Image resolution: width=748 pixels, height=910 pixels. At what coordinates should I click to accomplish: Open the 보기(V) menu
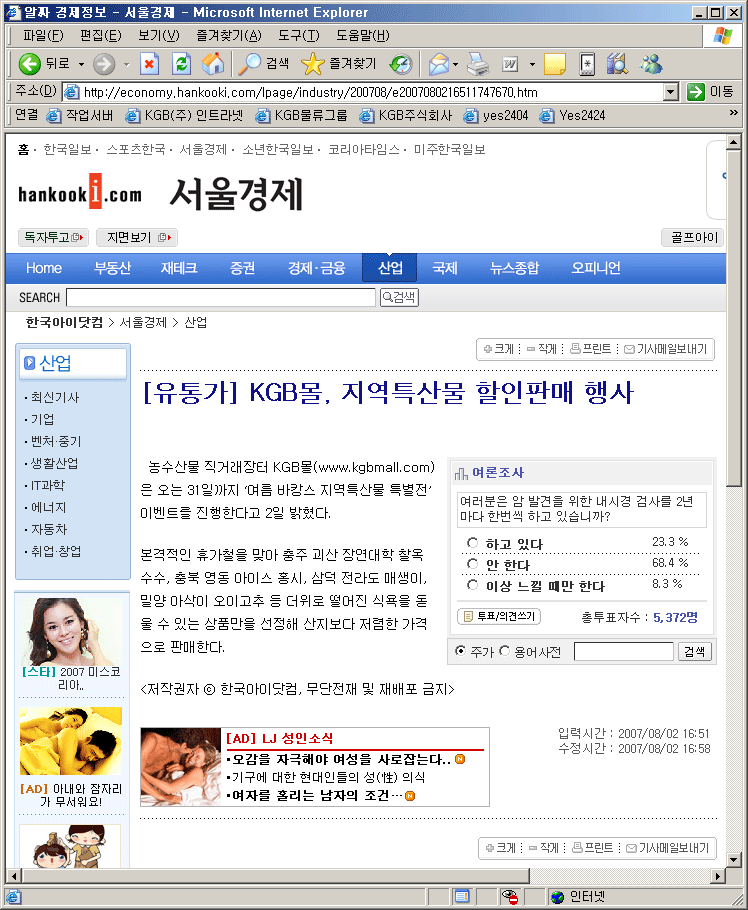158,36
